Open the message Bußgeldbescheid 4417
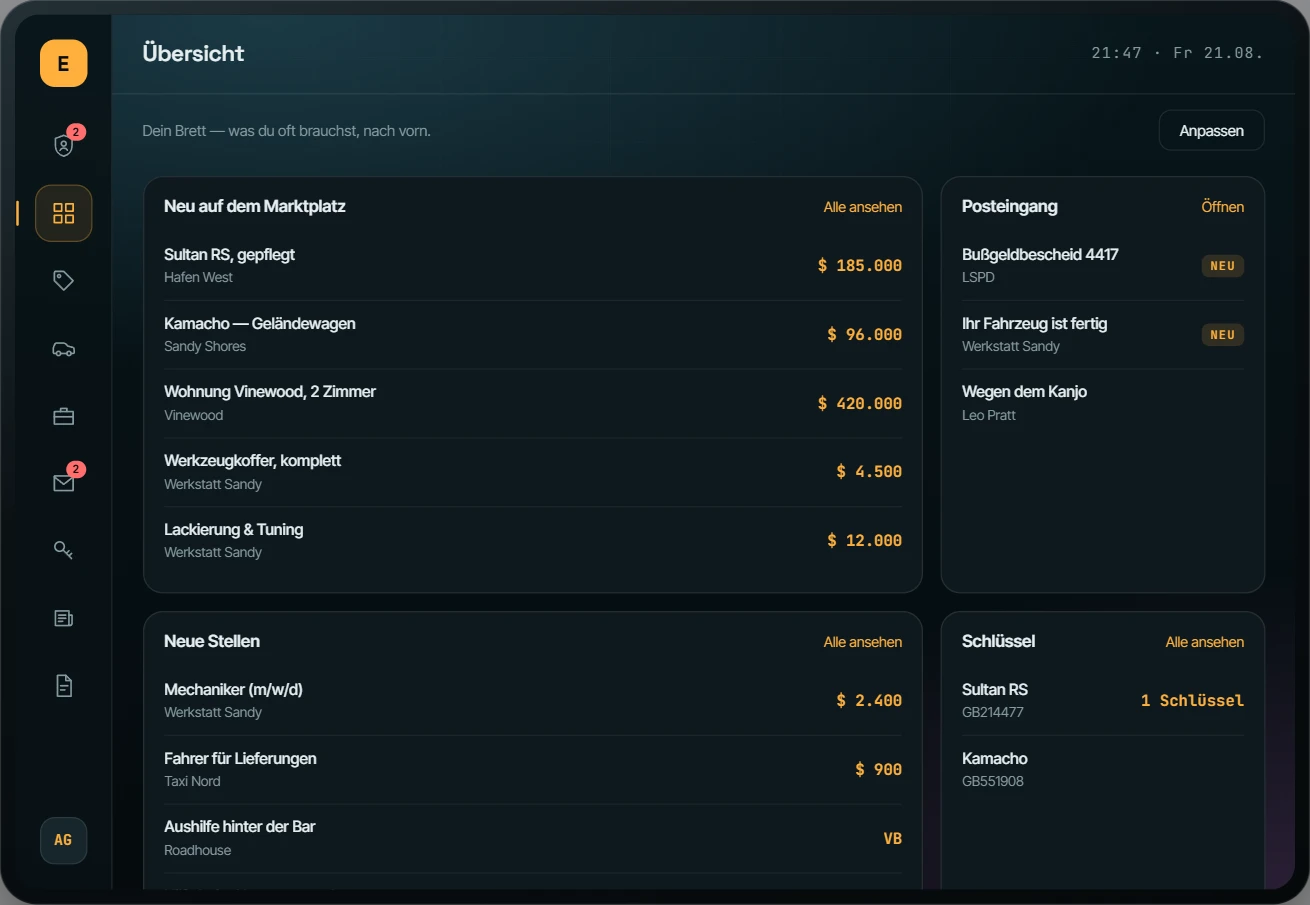The width and height of the screenshot is (1310, 905). pos(1103,266)
